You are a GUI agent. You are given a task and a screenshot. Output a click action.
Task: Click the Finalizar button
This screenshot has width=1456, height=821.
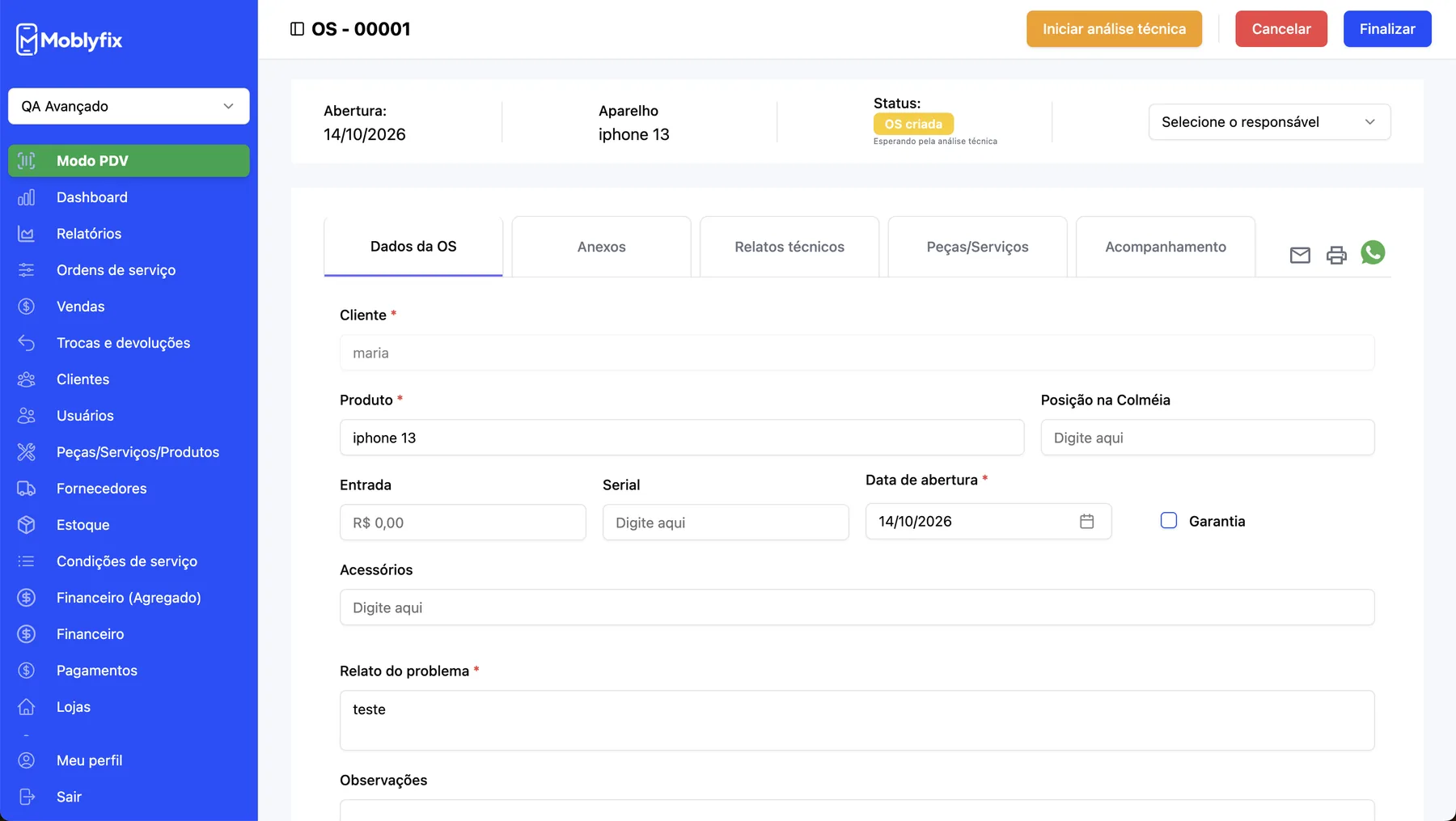(x=1387, y=29)
